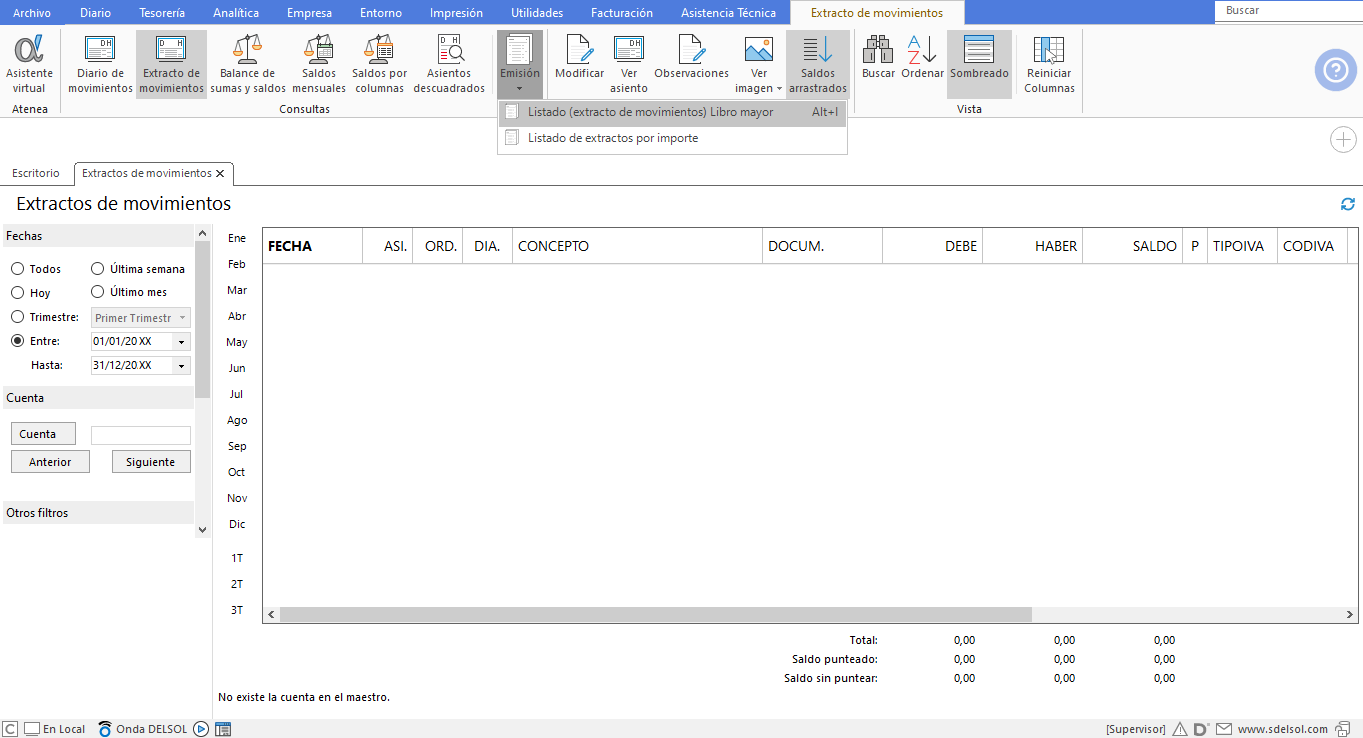
Task: Click the Cuenta input field
Action: tap(141, 435)
